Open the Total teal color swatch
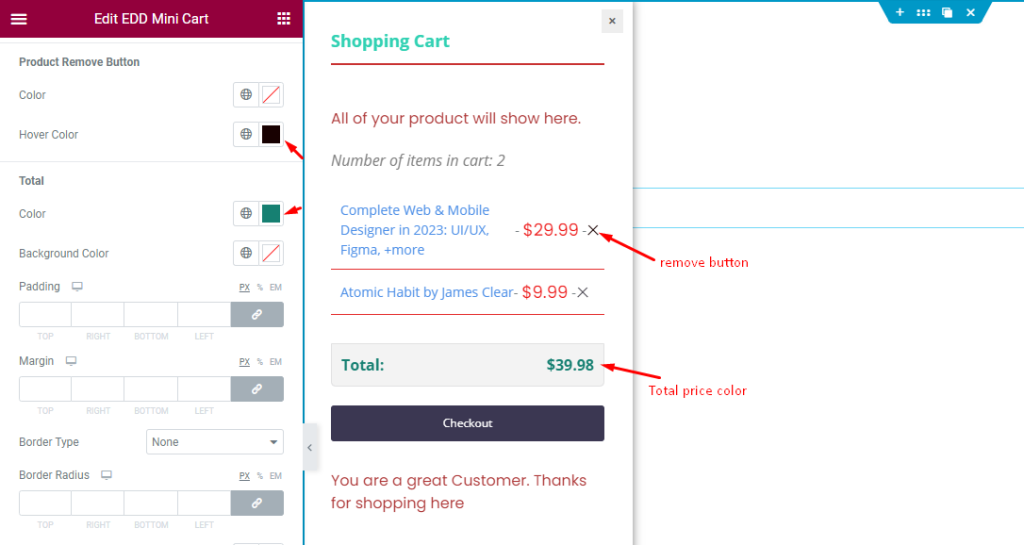 (271, 213)
